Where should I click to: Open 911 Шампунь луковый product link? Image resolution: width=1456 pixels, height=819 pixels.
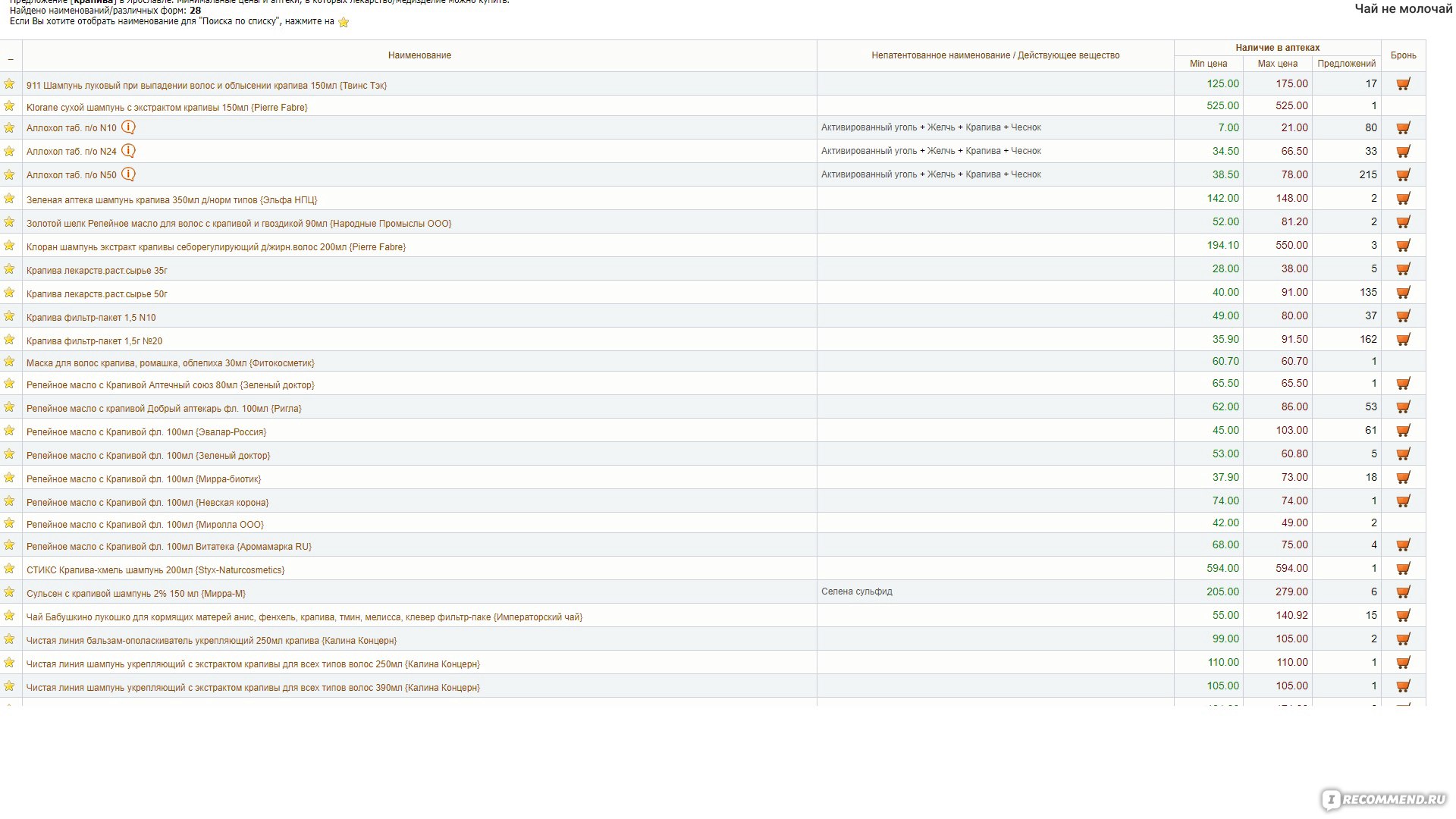(206, 86)
